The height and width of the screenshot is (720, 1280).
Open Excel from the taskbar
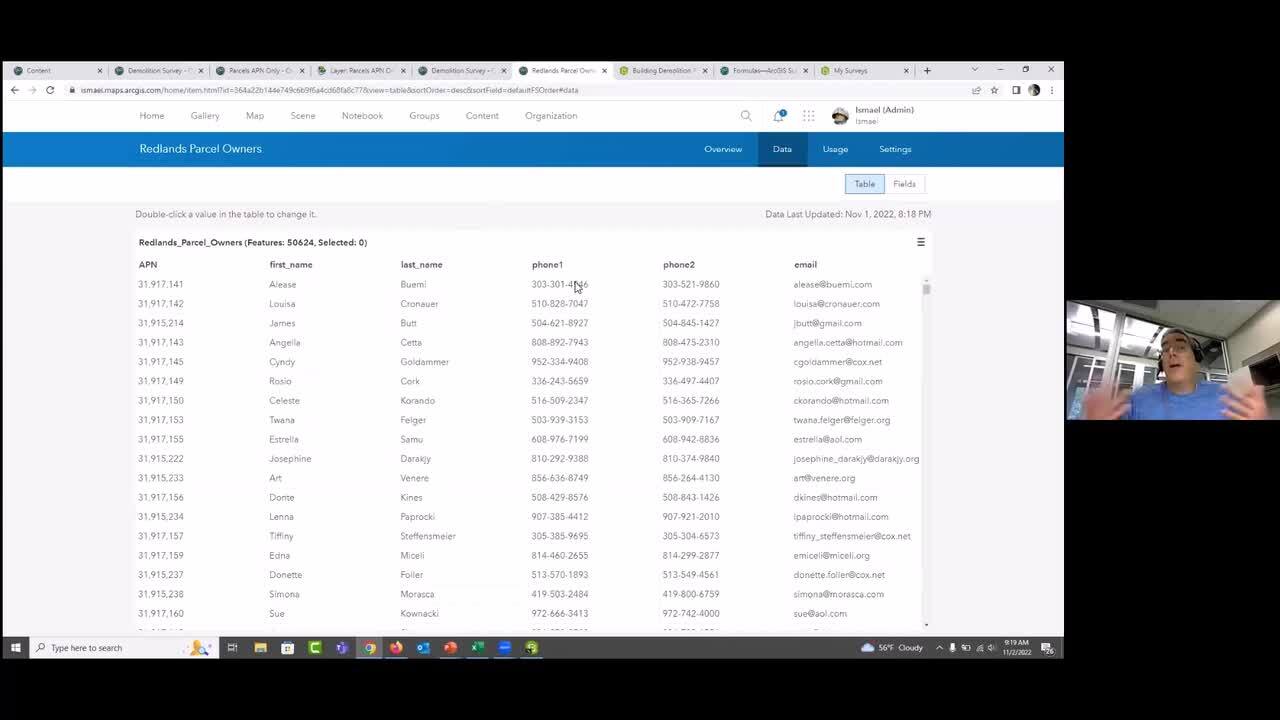click(x=477, y=648)
